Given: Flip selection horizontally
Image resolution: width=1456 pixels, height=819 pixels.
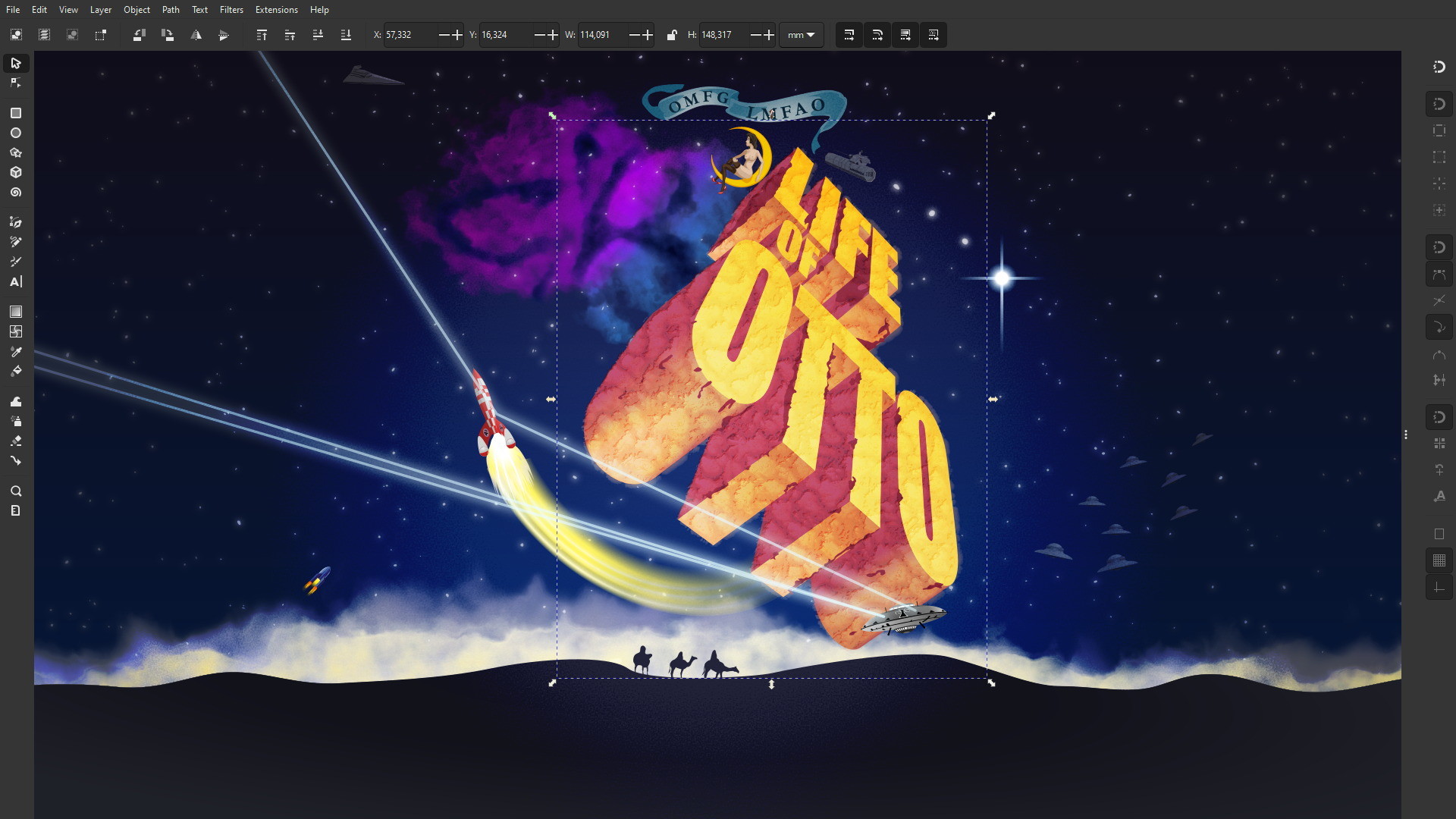Looking at the screenshot, I should (x=196, y=35).
